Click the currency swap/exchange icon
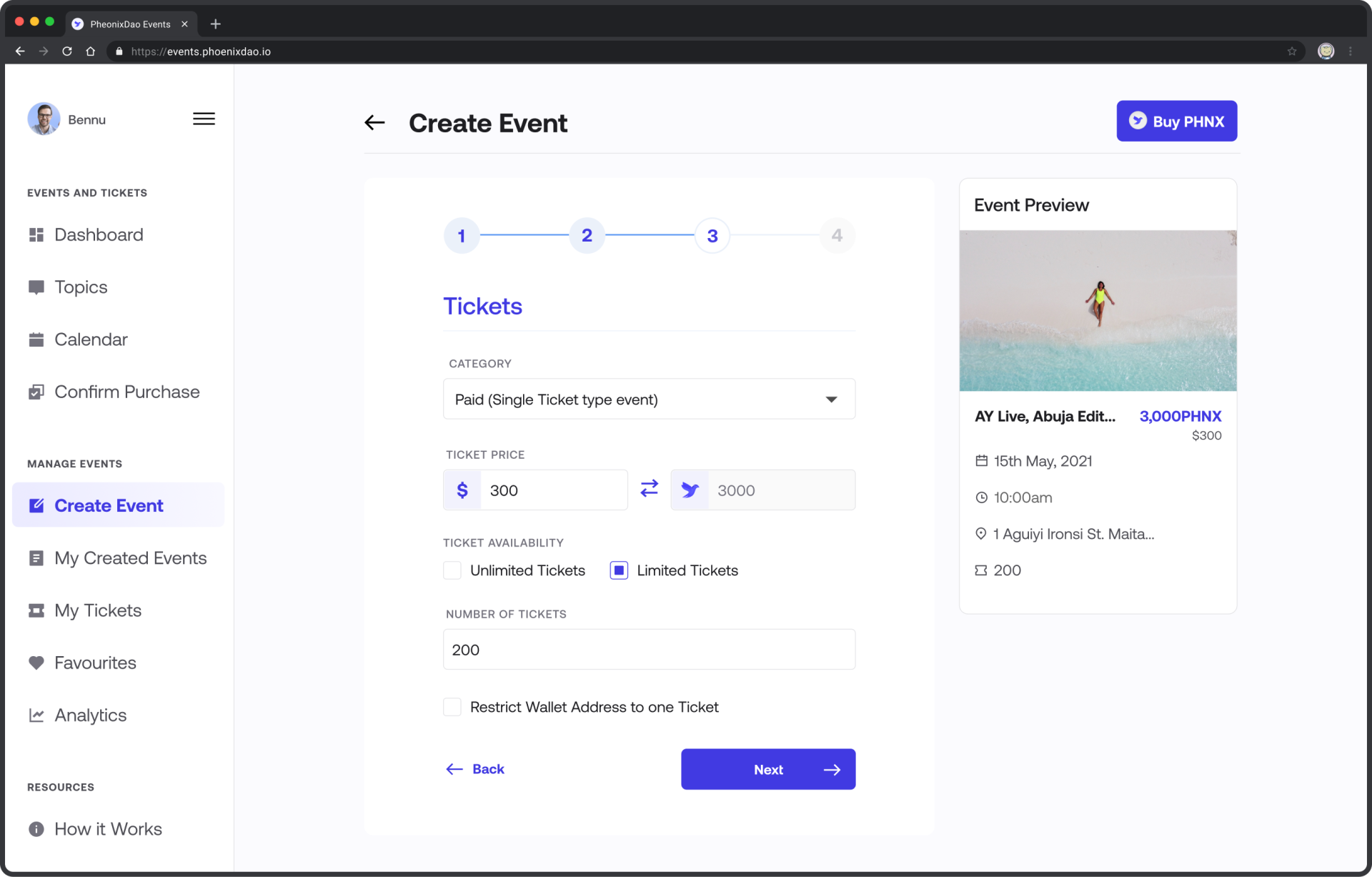This screenshot has width=1372, height=877. [649, 489]
